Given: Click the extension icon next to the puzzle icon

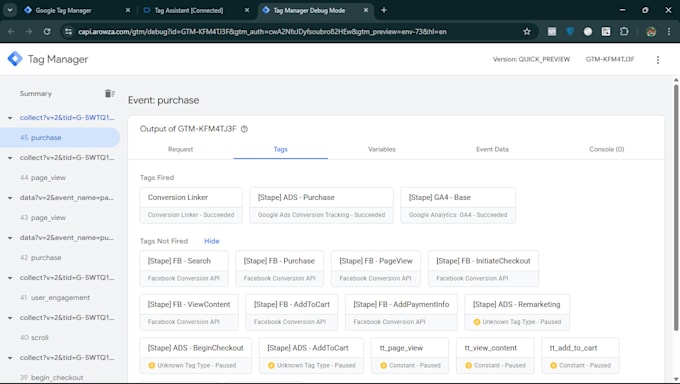Looking at the screenshot, I should pyautogui.click(x=606, y=32).
